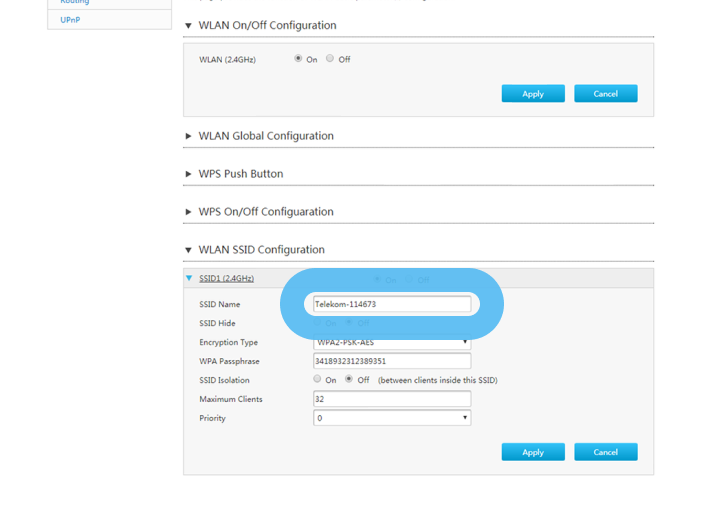The height and width of the screenshot is (514, 704).
Task: Expand the WLAN Global Configuration section
Action: 189,136
